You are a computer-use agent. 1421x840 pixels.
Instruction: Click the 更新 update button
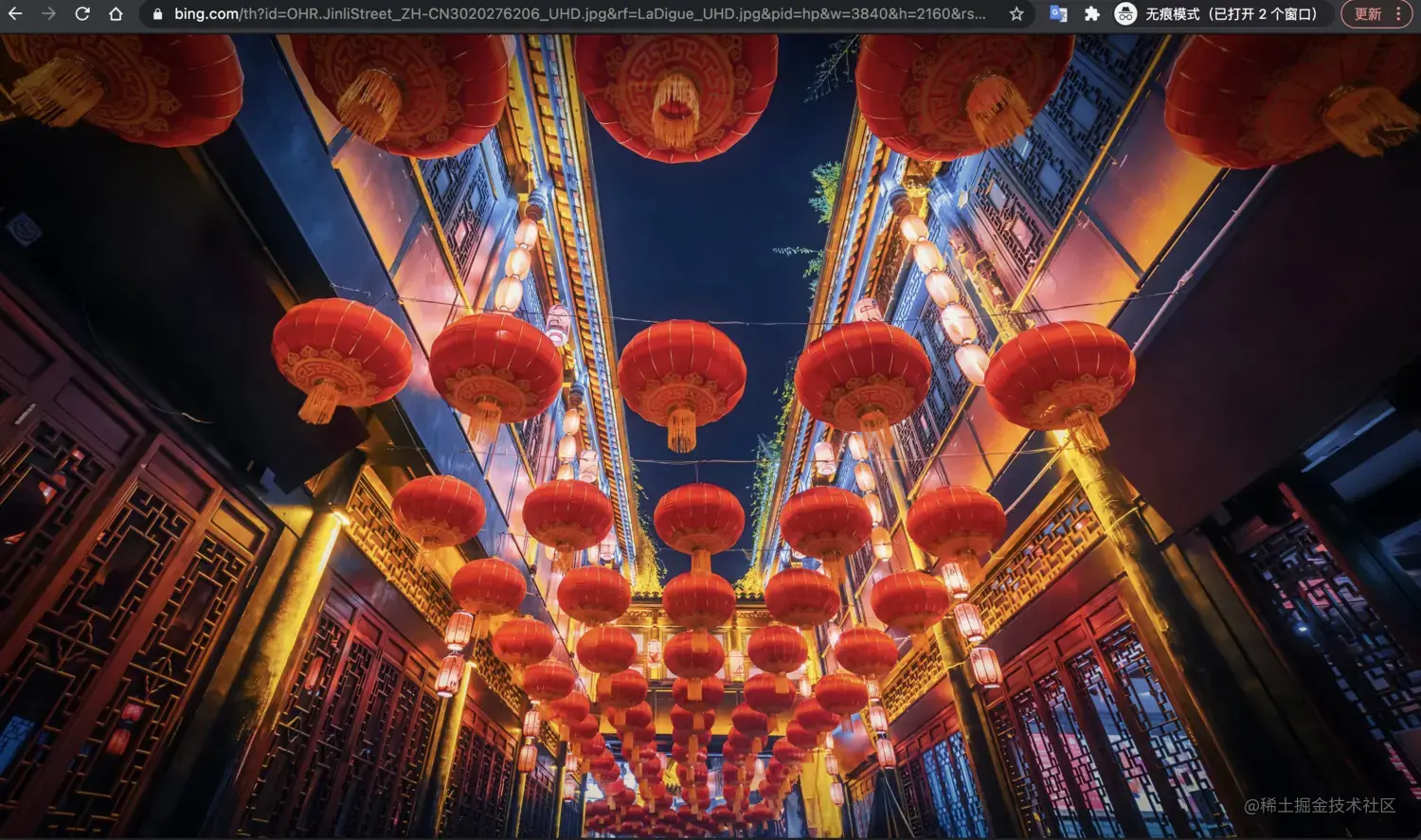point(1376,14)
